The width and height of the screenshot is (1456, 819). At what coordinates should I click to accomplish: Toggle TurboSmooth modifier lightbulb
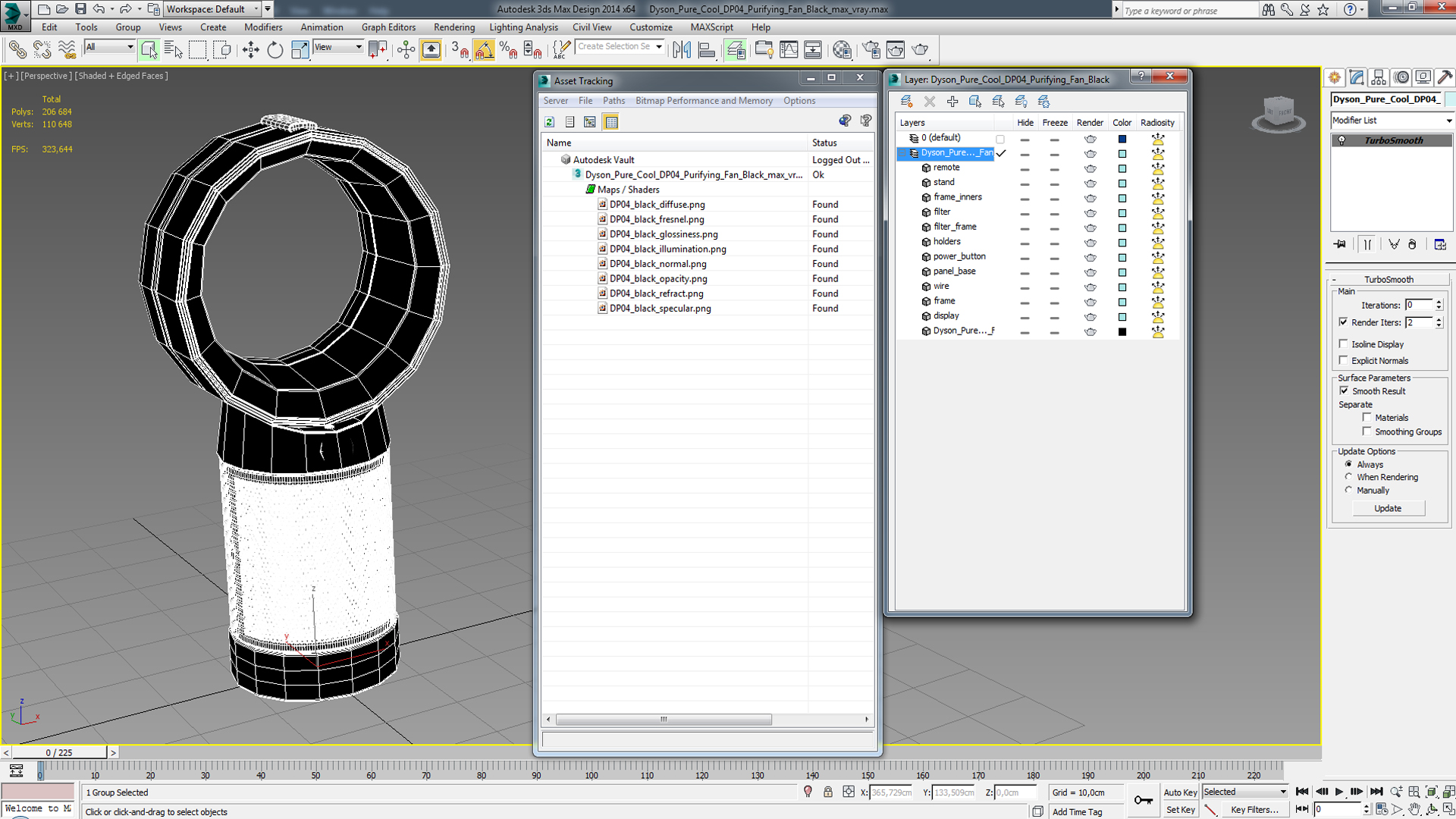(1341, 140)
